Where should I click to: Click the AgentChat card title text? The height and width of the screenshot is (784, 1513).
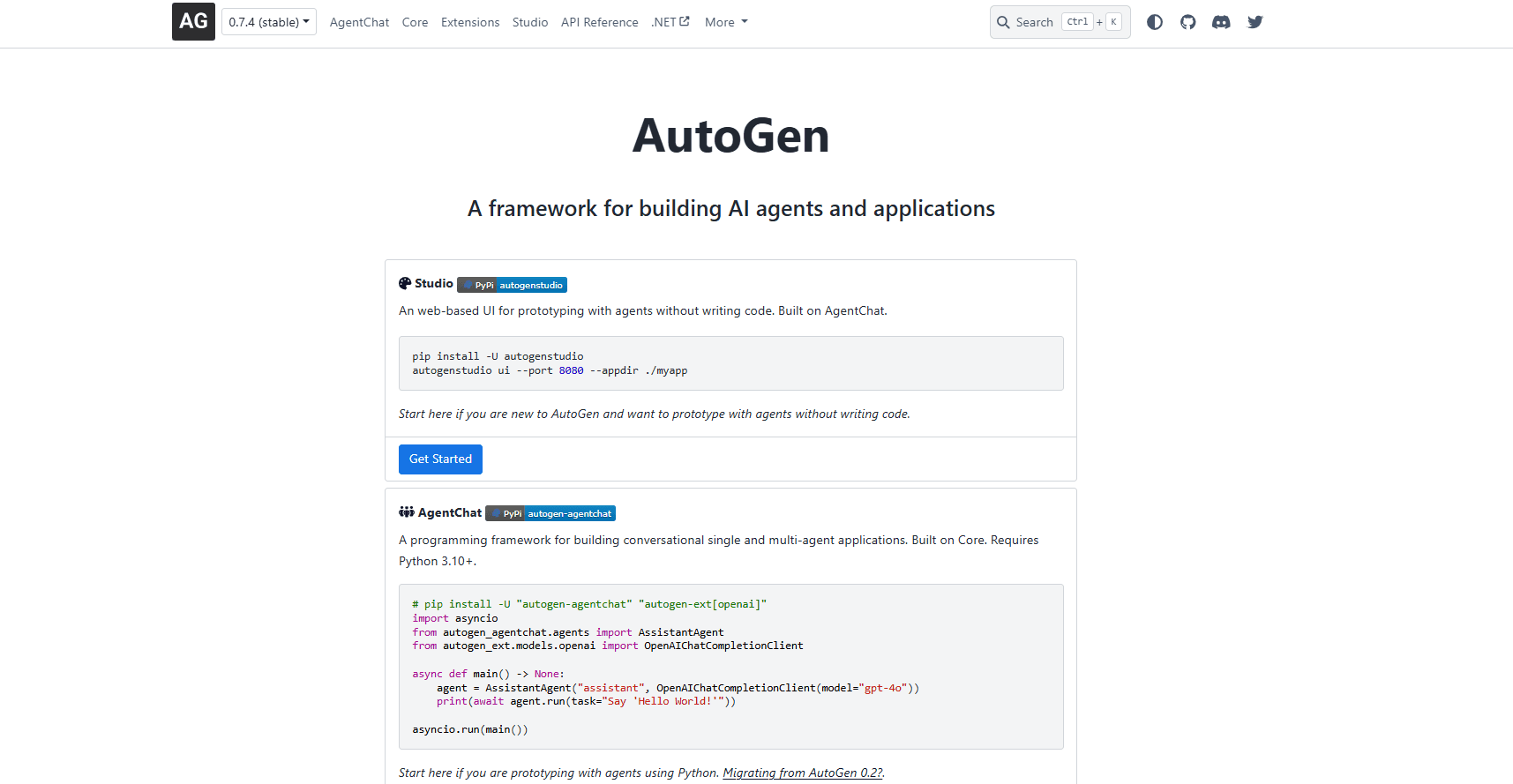point(450,512)
